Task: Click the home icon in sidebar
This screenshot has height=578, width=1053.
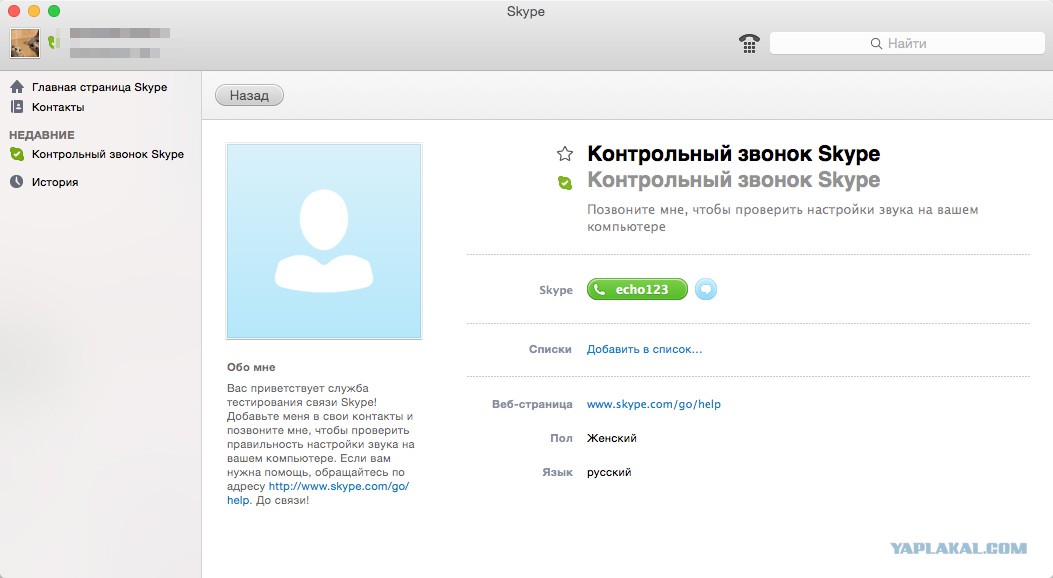Action: [17, 87]
